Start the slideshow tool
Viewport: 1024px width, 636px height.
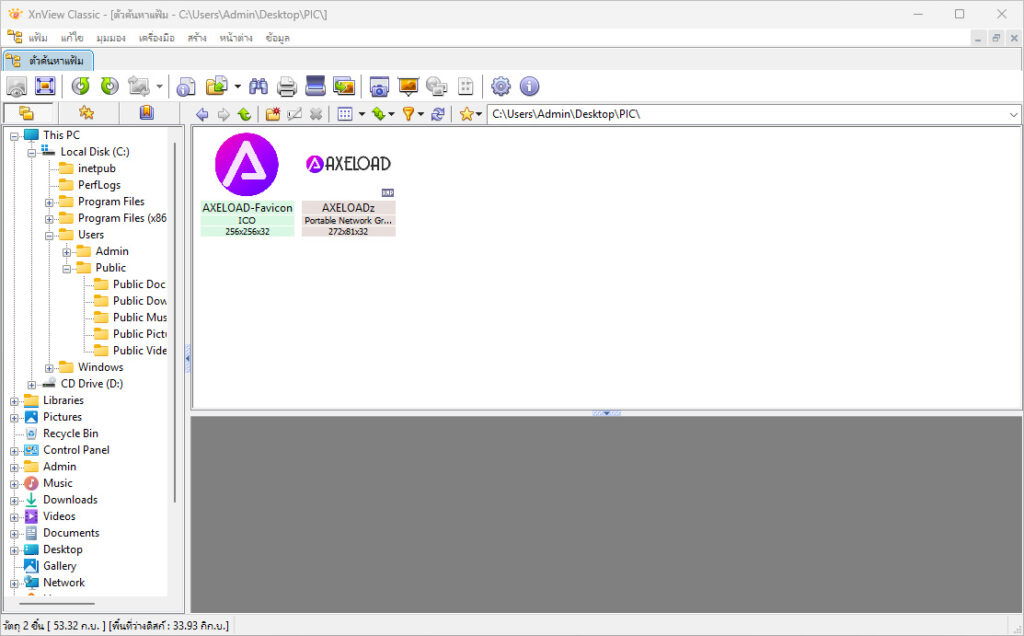(408, 86)
